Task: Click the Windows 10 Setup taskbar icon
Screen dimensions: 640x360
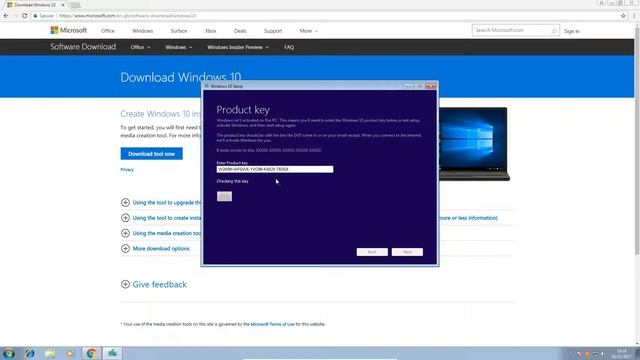Action: [x=112, y=353]
